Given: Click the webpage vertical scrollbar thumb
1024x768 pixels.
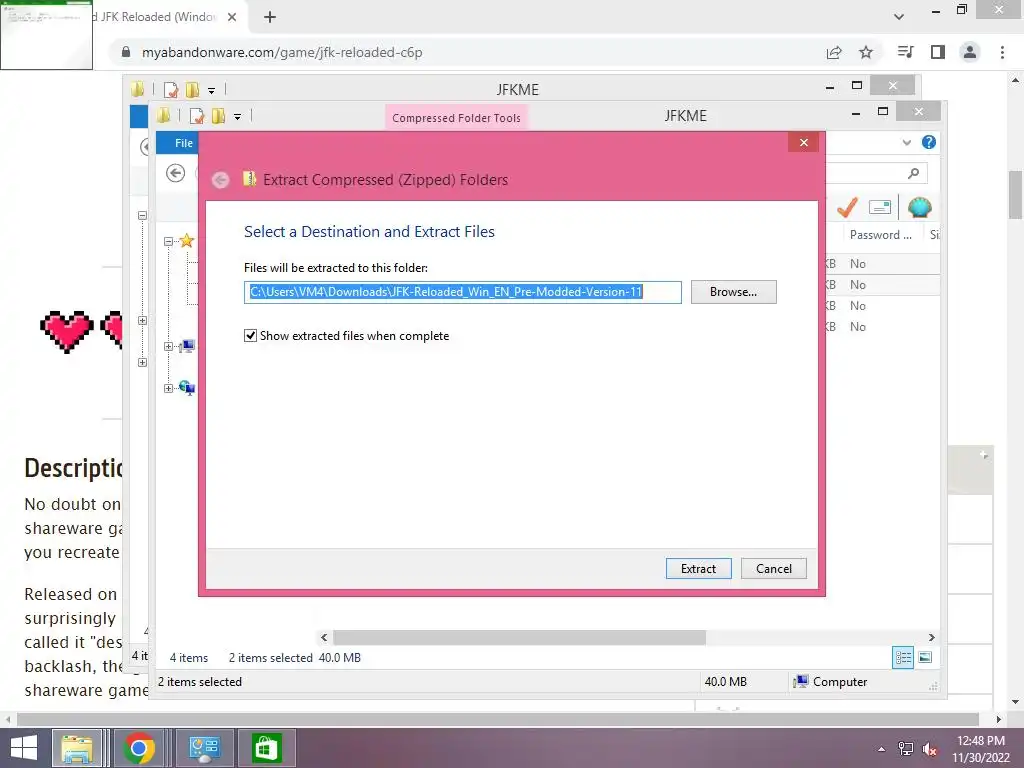Looking at the screenshot, I should [1016, 195].
